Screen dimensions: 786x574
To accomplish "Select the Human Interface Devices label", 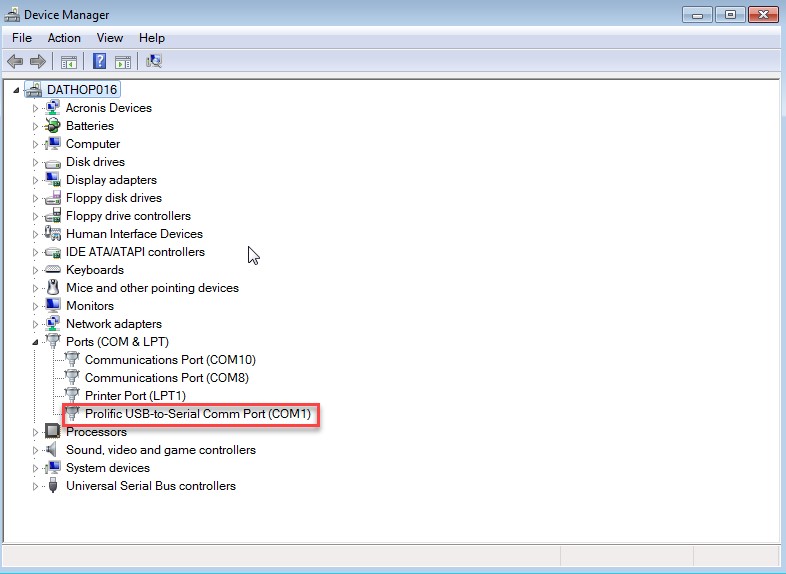I will pos(134,234).
